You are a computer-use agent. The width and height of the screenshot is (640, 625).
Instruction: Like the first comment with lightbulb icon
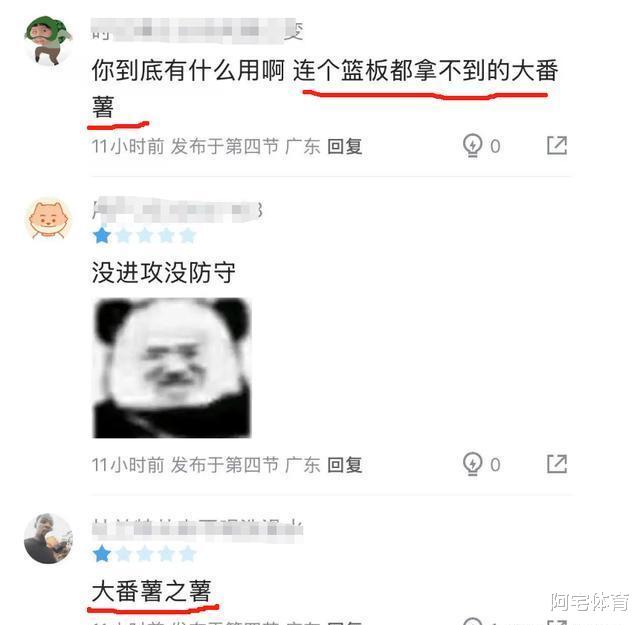473,145
